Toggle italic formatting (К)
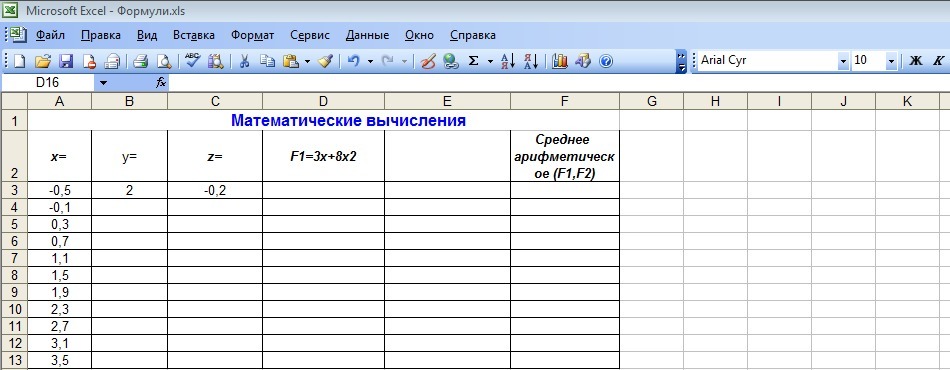The width and height of the screenshot is (950, 370). click(x=938, y=61)
